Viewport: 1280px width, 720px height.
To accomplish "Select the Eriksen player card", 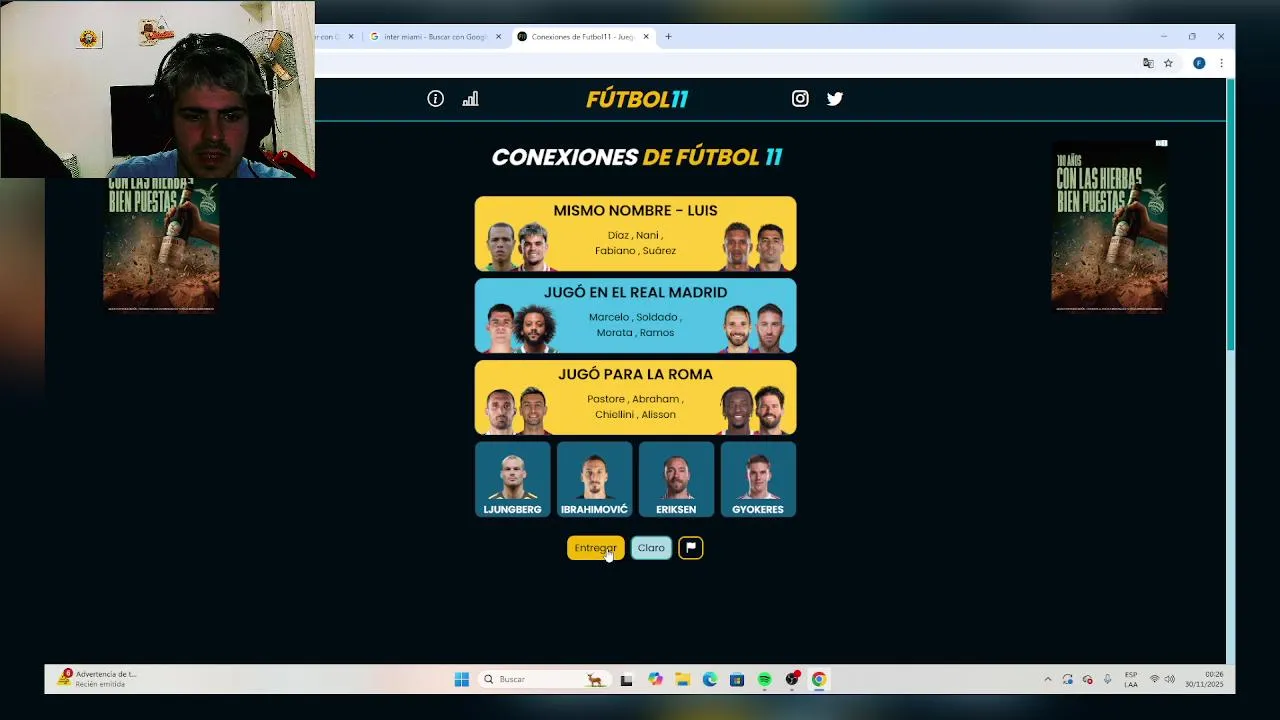I will coord(676,479).
